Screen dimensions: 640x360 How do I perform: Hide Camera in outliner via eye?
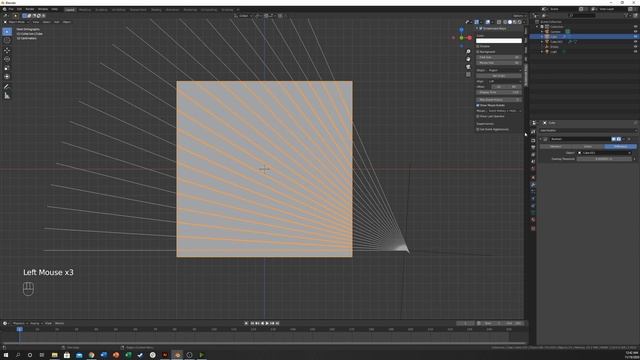[x=636, y=31]
